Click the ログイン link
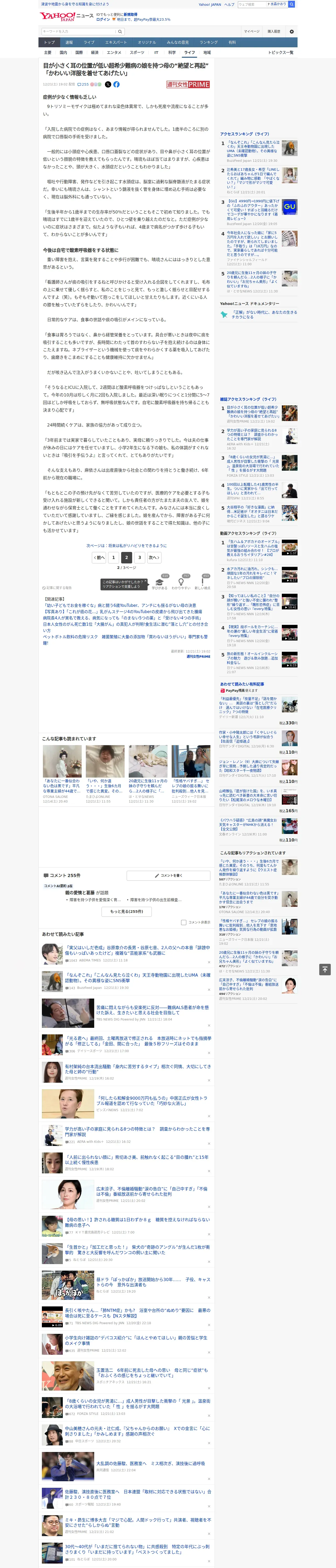Image resolution: width=336 pixels, height=1568 pixels. (x=103, y=20)
